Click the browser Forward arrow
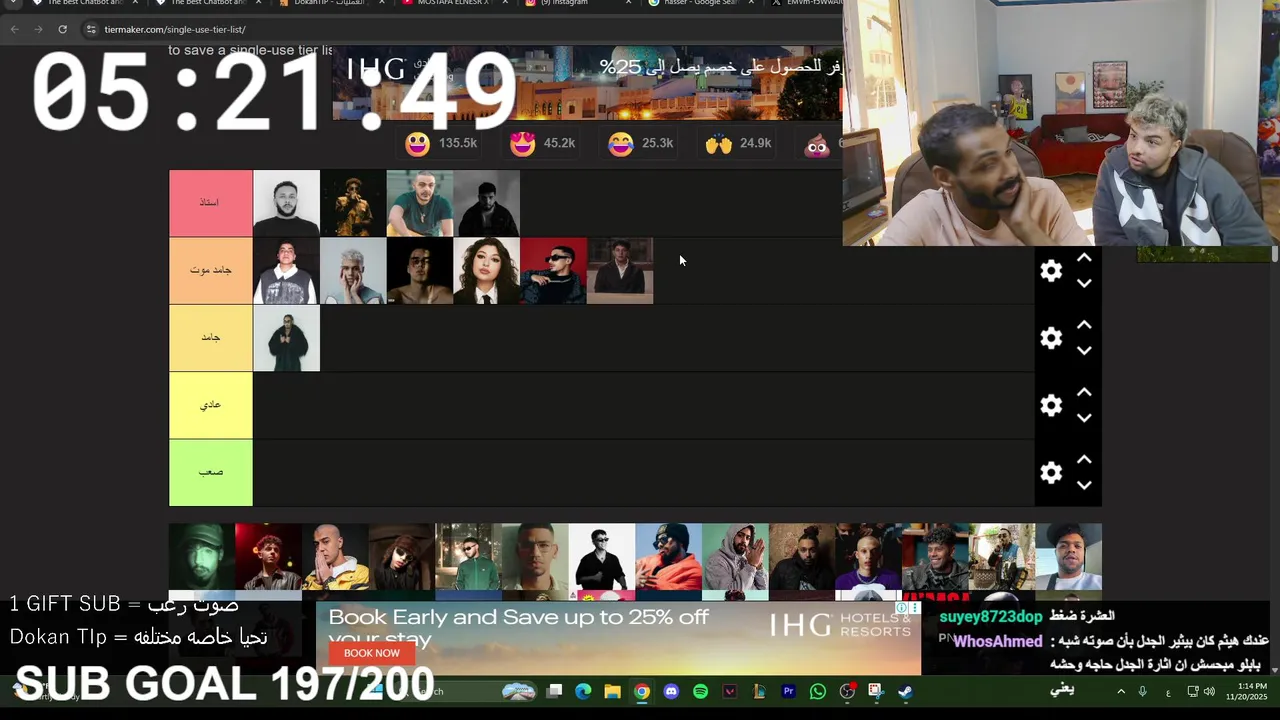The image size is (1280, 720). (x=38, y=29)
